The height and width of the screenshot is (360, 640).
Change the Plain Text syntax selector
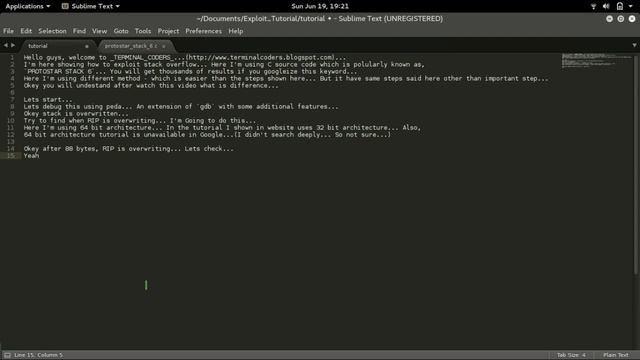tap(616, 355)
